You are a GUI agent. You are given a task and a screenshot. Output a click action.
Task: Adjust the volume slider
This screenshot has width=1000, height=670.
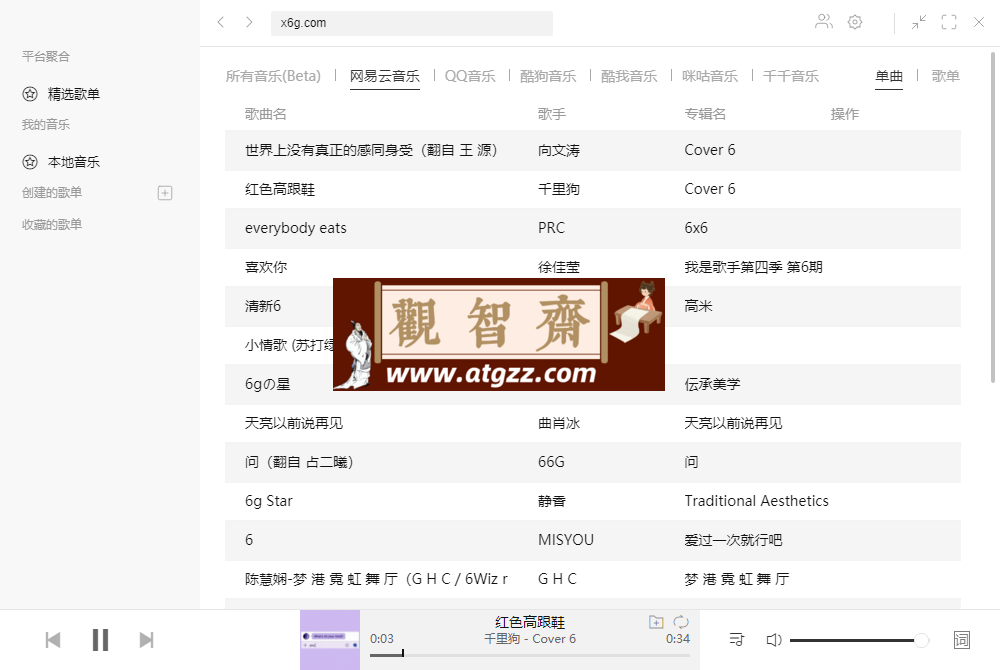point(859,640)
